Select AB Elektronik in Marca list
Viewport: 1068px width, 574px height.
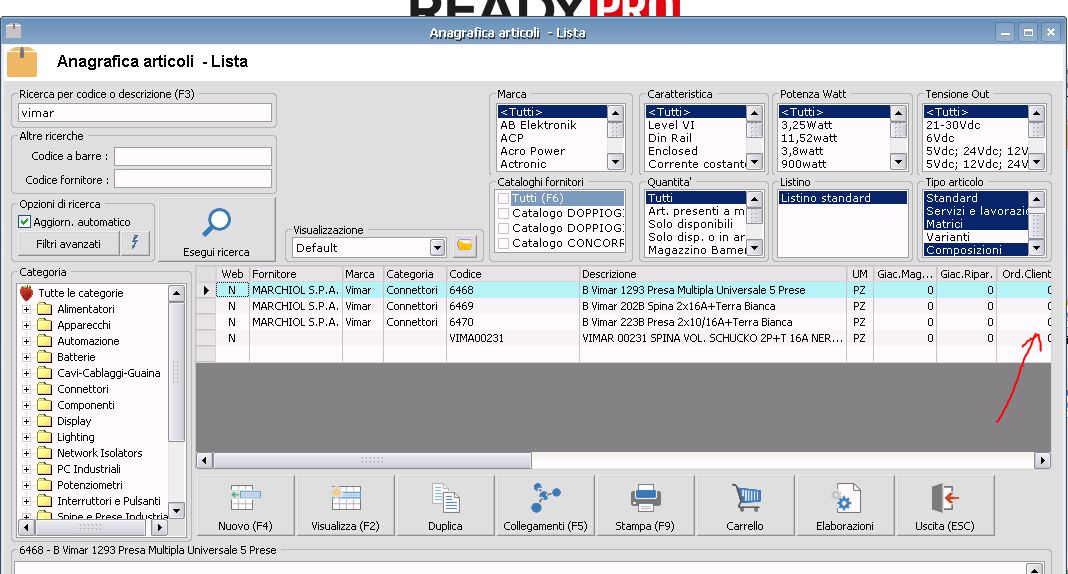tap(538, 125)
